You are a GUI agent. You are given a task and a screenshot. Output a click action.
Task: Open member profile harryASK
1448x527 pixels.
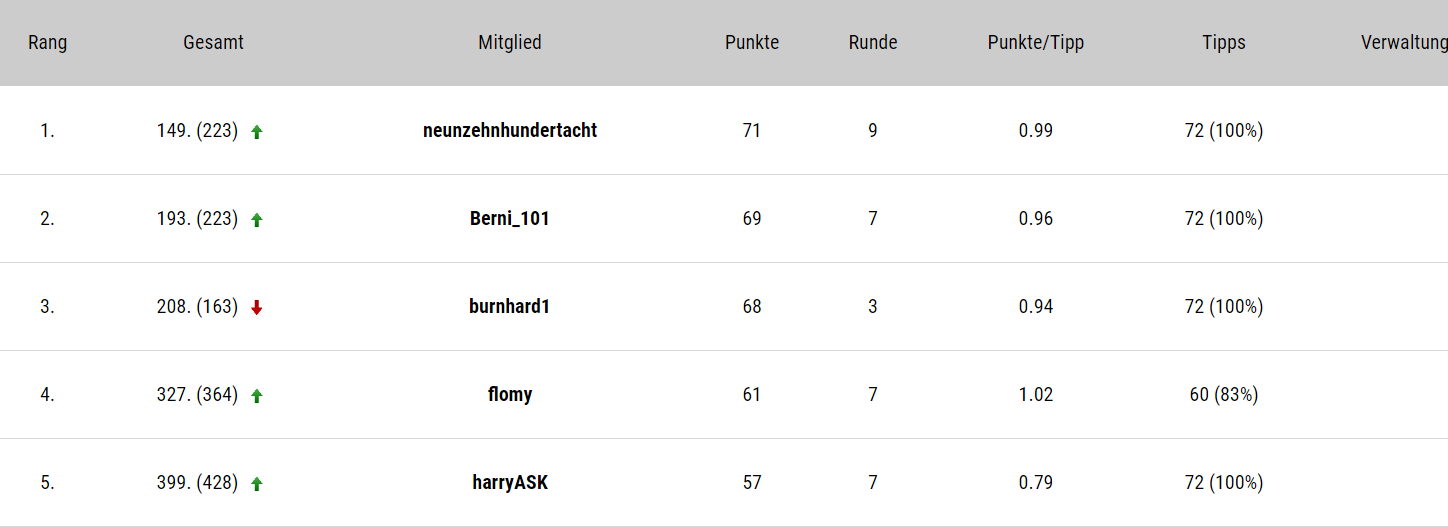click(510, 482)
